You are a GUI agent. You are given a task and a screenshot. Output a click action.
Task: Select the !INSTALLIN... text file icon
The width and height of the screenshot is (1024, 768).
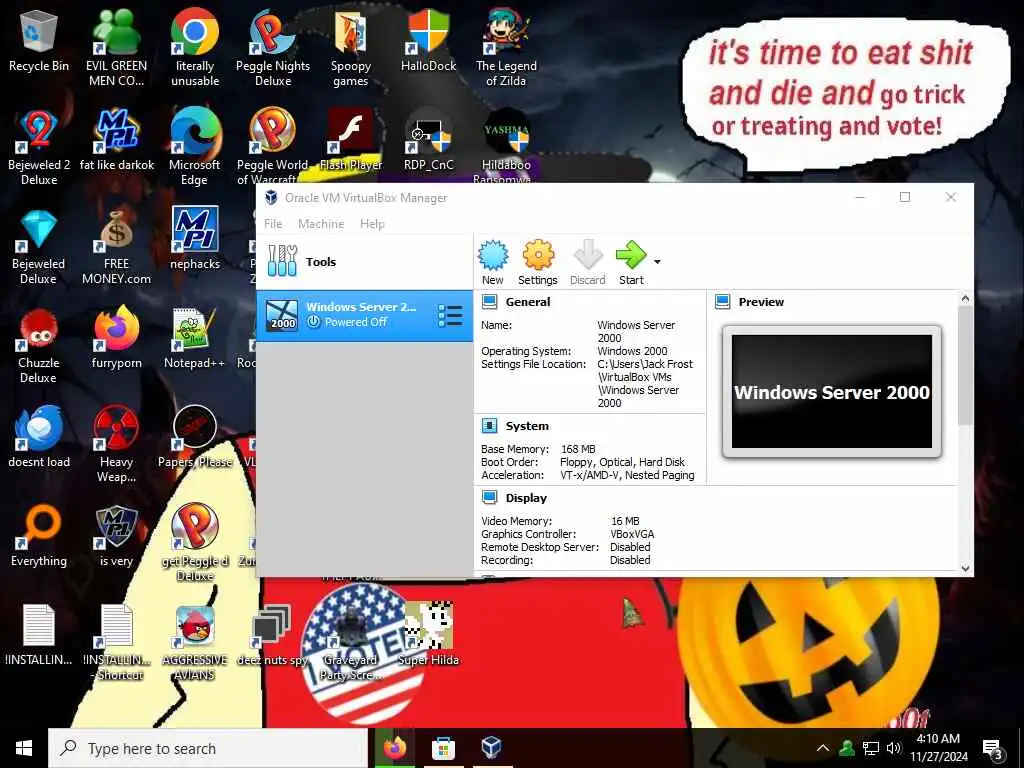[39, 635]
